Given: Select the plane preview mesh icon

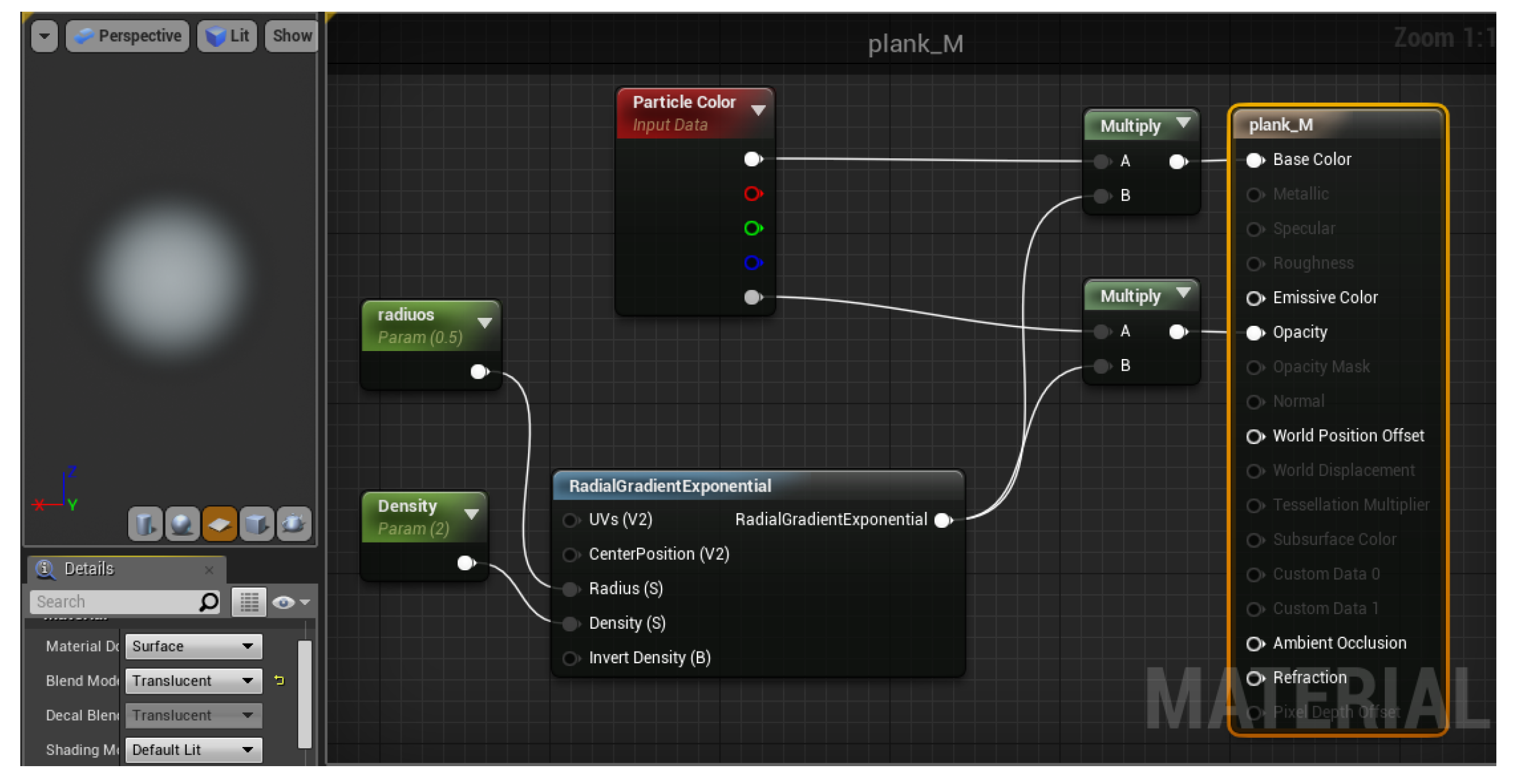Looking at the screenshot, I should [219, 524].
